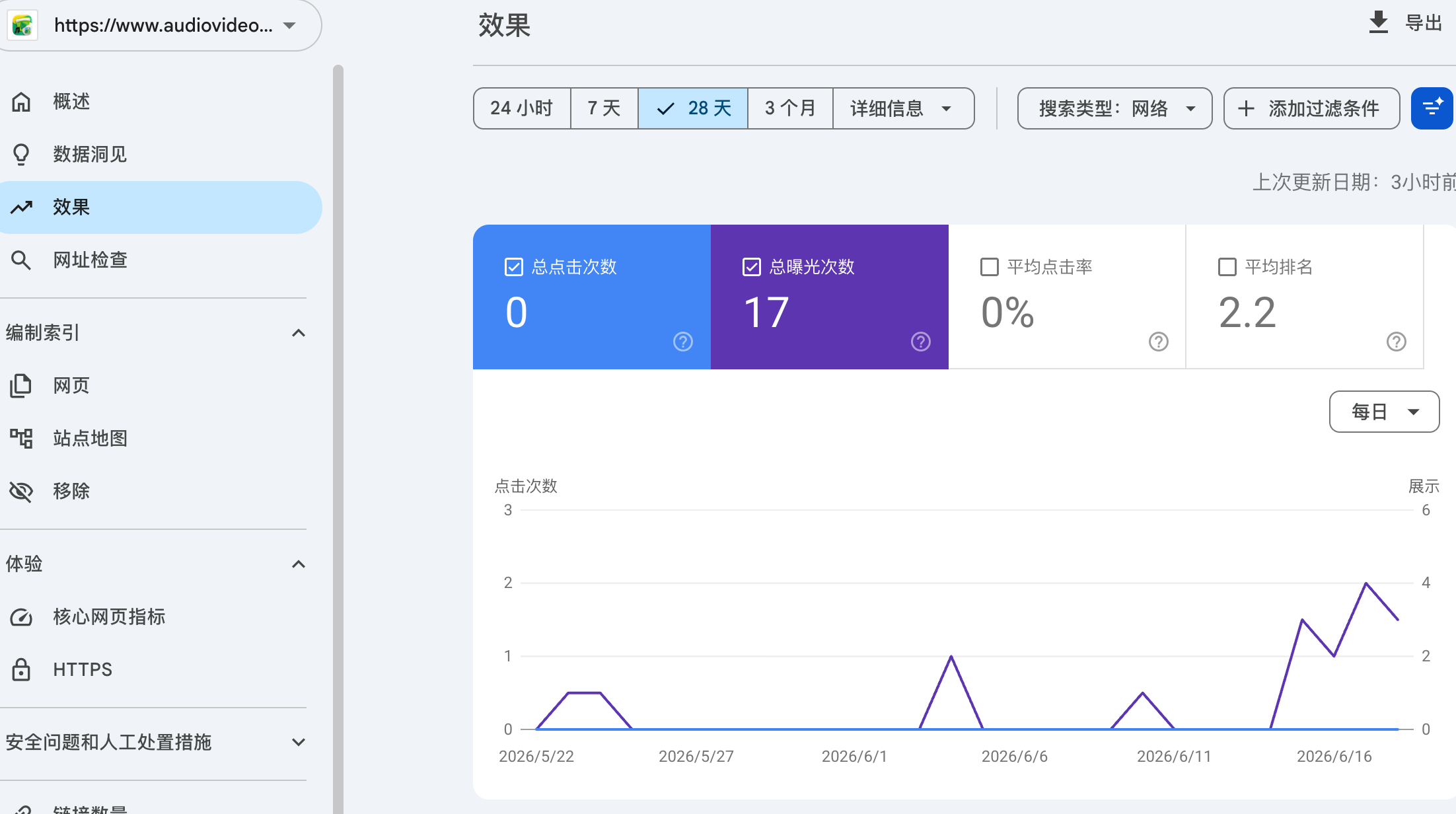Click the trending arrow icon beside 效果
The image size is (1456, 814).
coord(21,207)
